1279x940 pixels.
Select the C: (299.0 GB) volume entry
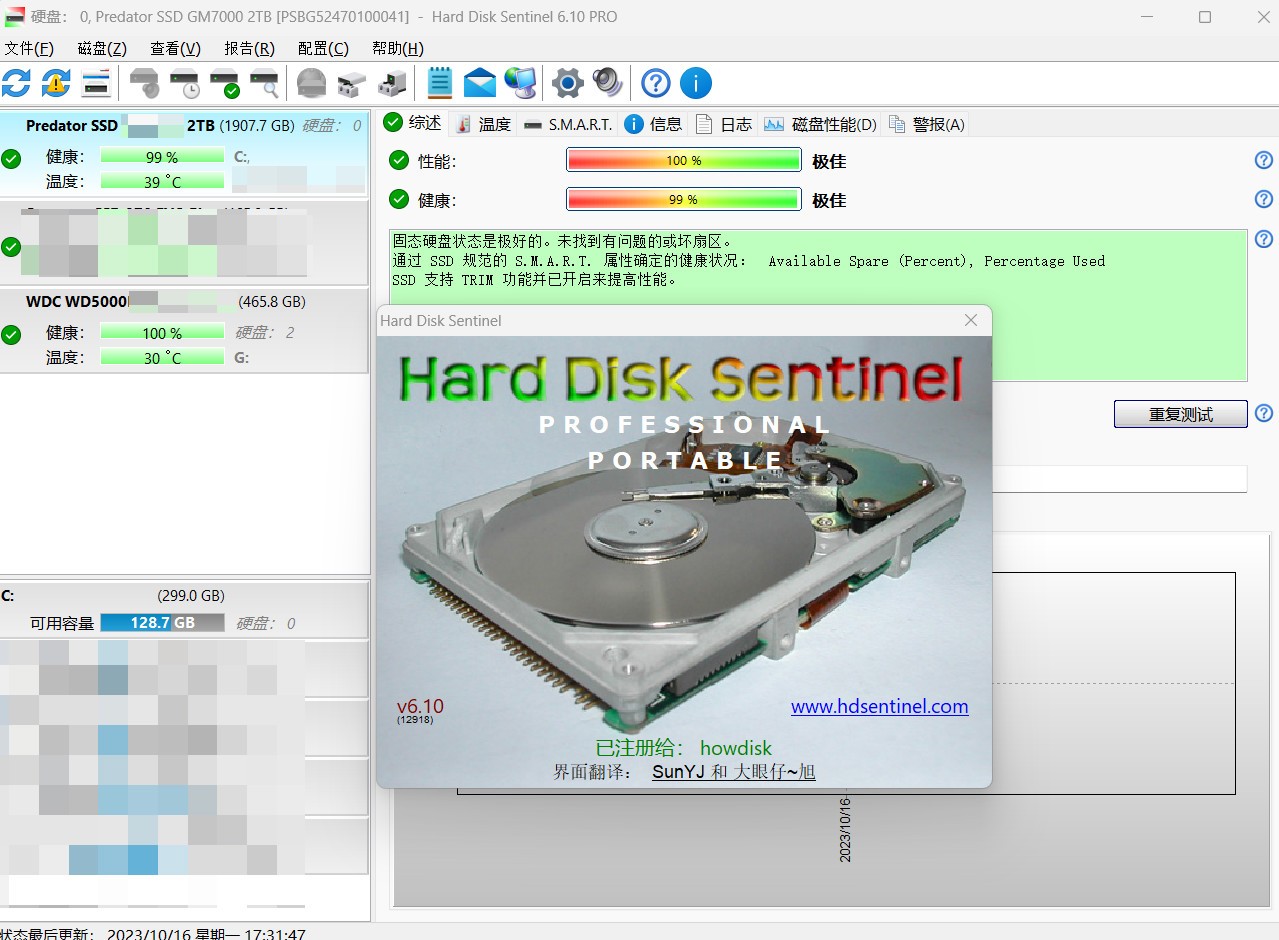pyautogui.click(x=184, y=608)
